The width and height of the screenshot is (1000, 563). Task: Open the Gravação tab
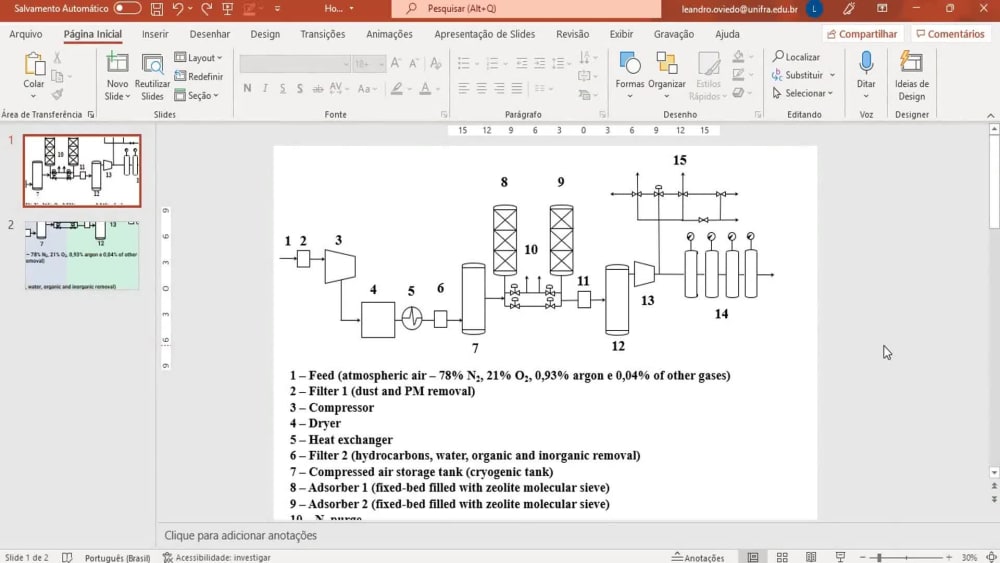click(673, 34)
